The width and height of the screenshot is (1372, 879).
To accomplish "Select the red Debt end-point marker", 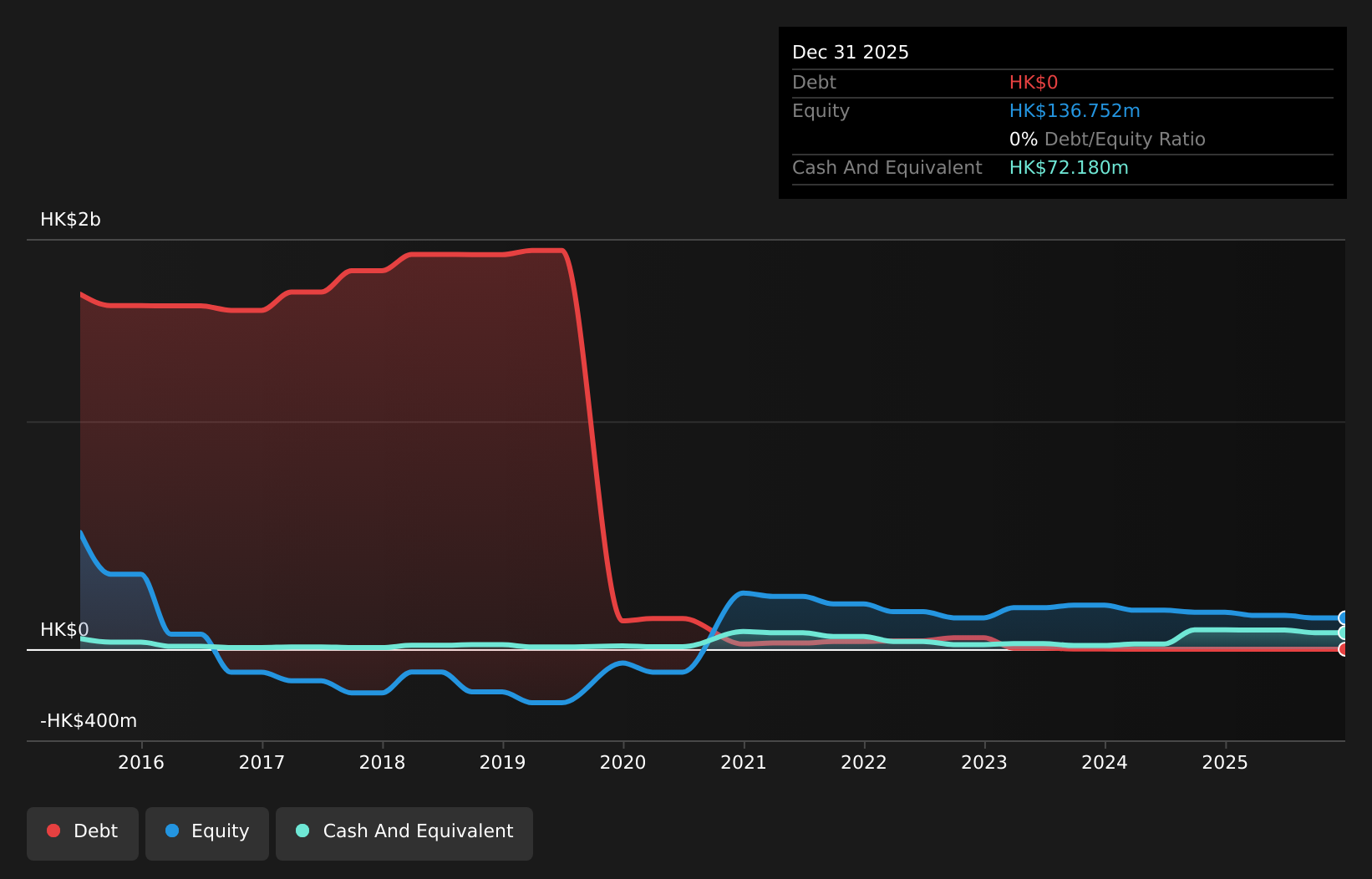I will click(1344, 649).
